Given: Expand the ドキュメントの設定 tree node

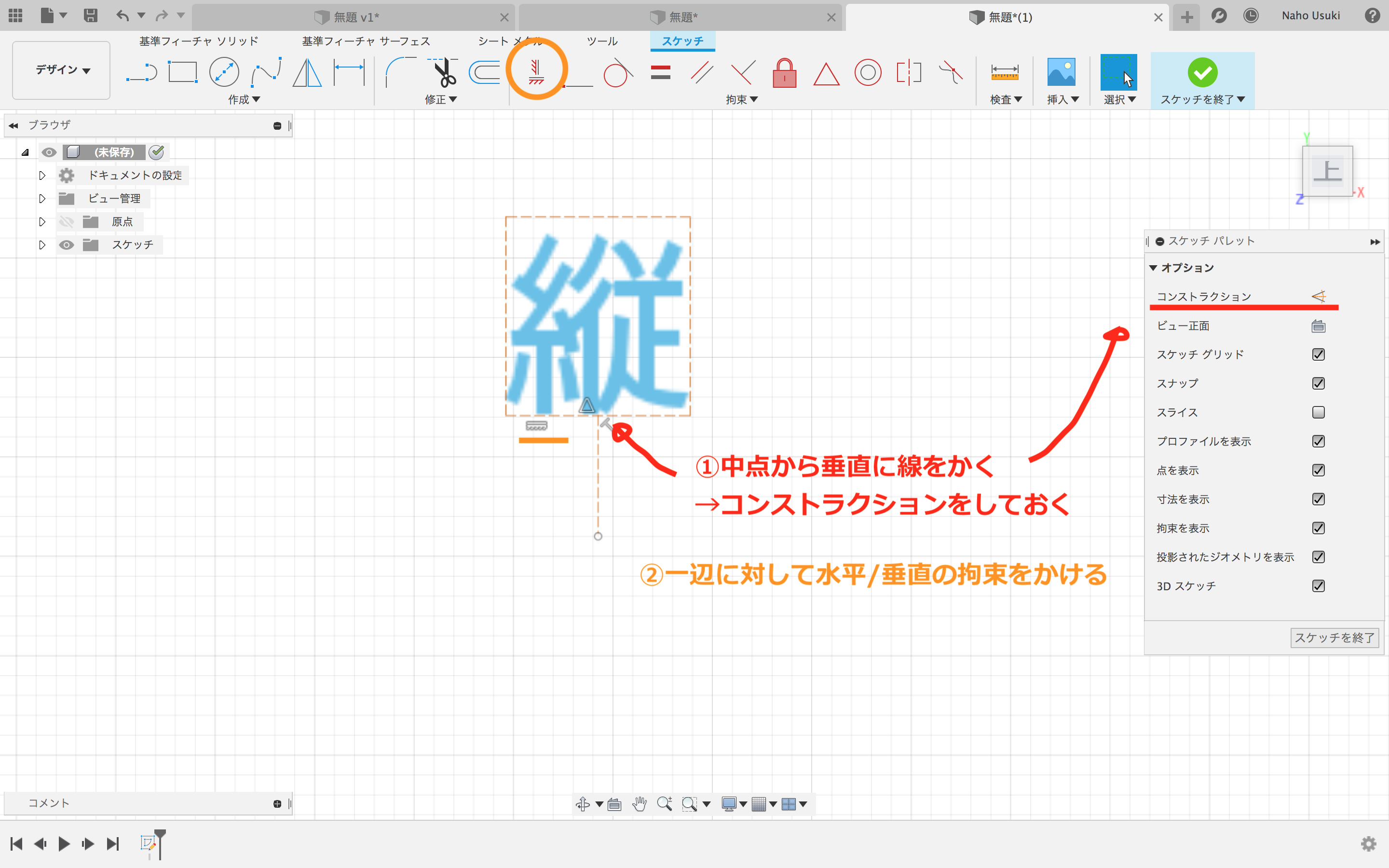Looking at the screenshot, I should pos(42,175).
